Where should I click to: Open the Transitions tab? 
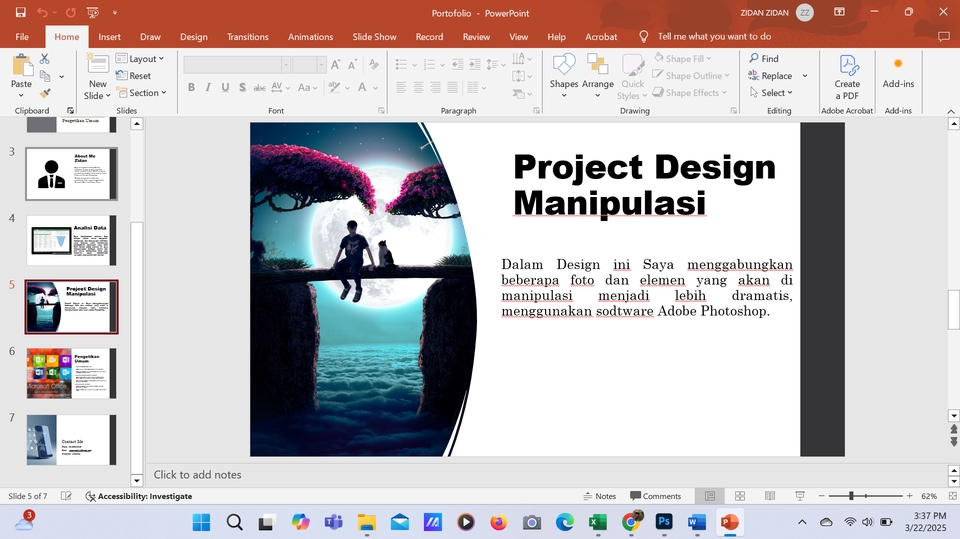[x=247, y=37]
